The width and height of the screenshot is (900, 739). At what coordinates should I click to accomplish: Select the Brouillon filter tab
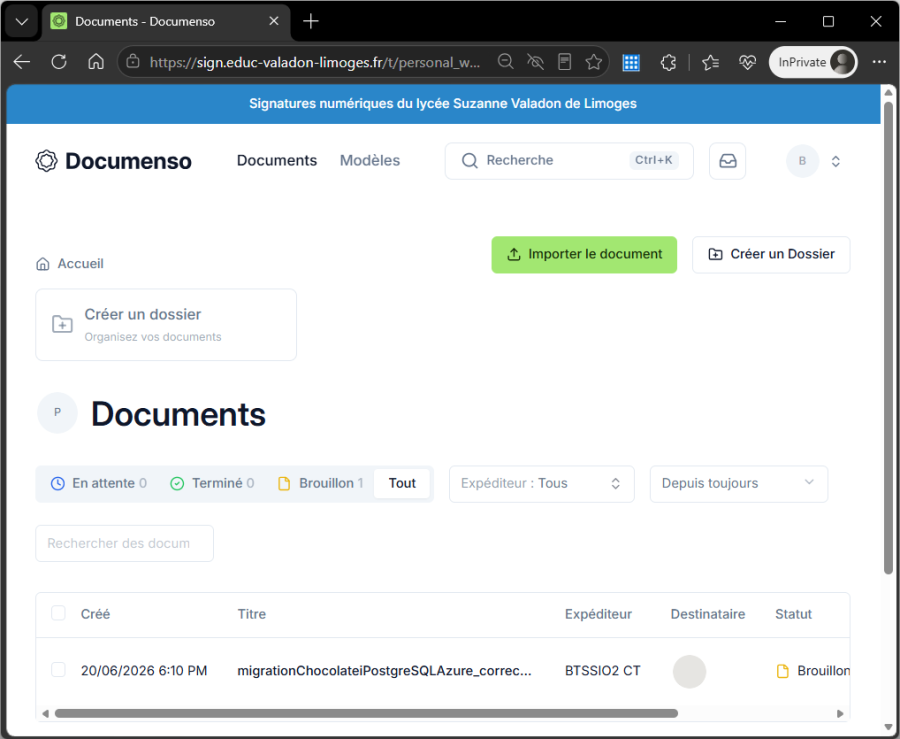coord(321,484)
